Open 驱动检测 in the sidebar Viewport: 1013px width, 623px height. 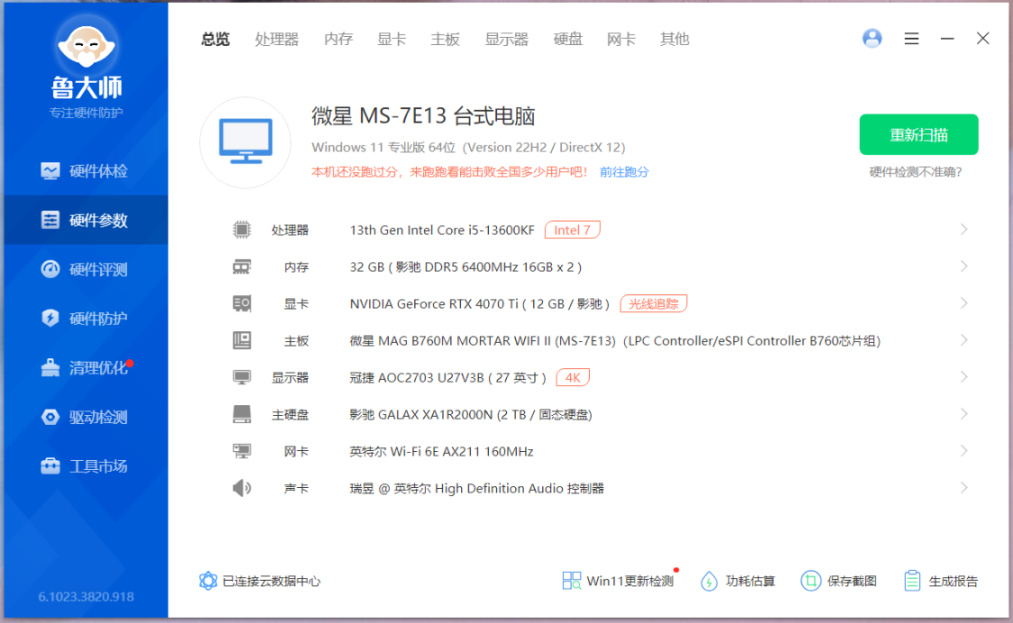coord(86,416)
